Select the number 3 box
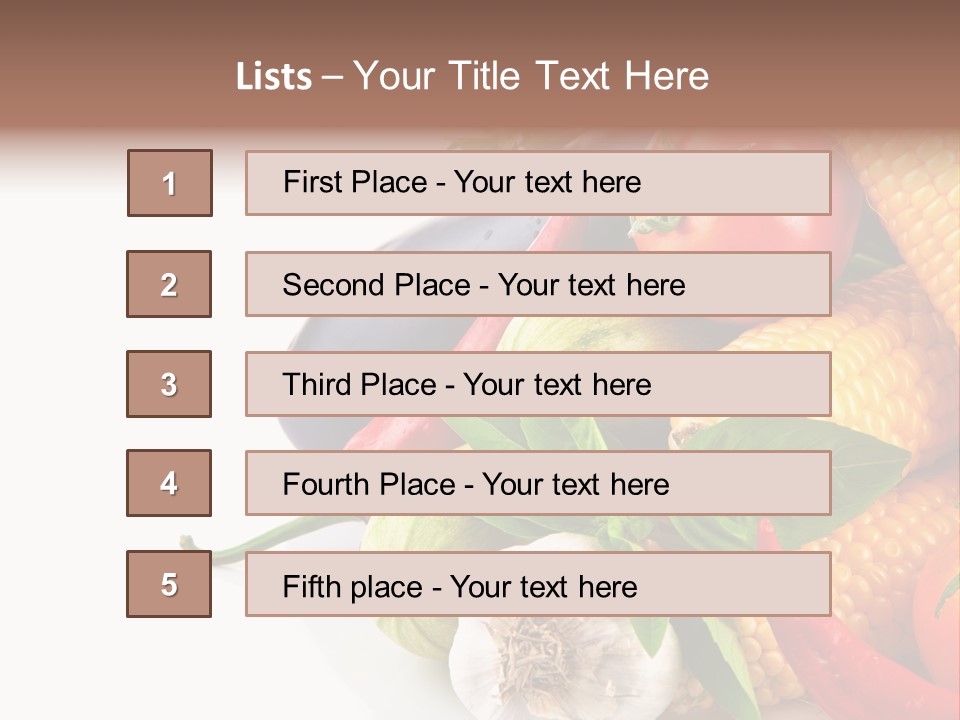 [169, 384]
